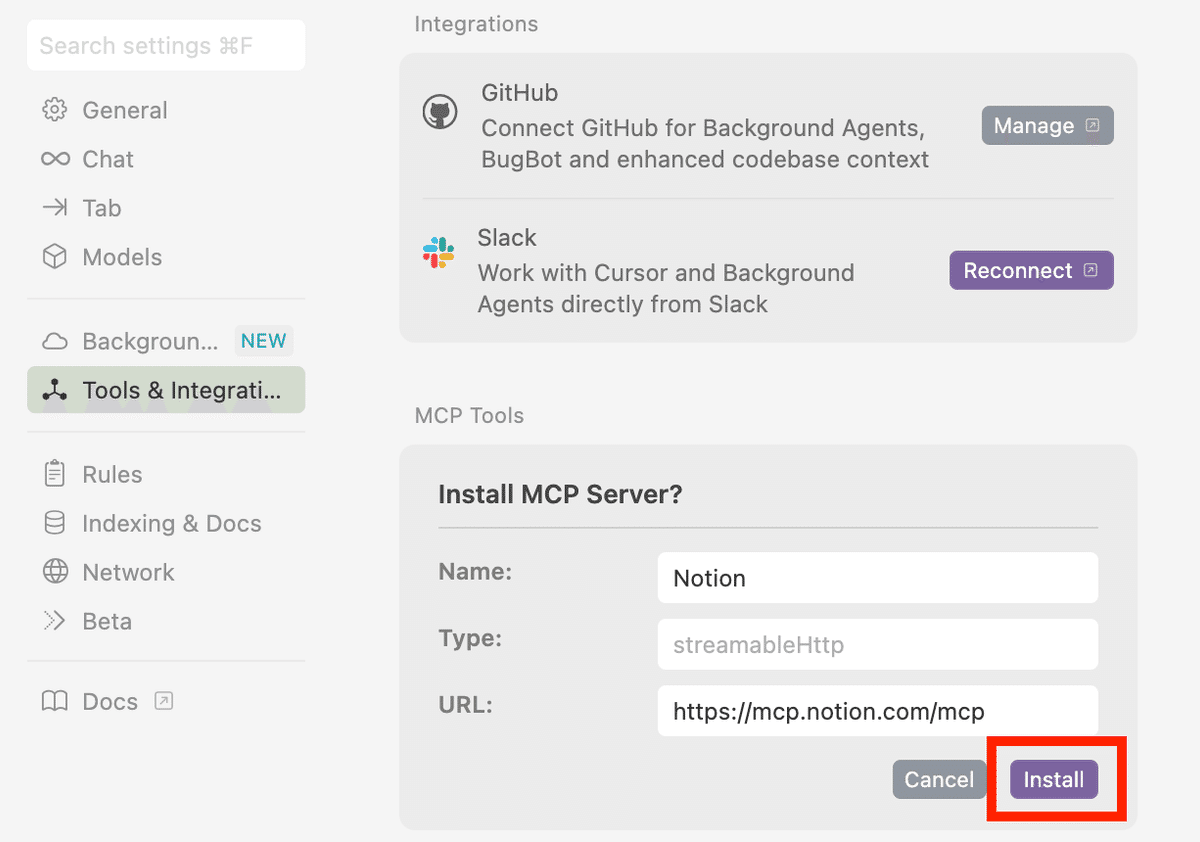This screenshot has width=1200, height=842.
Task: Click the Name field containing Notion
Action: [877, 578]
